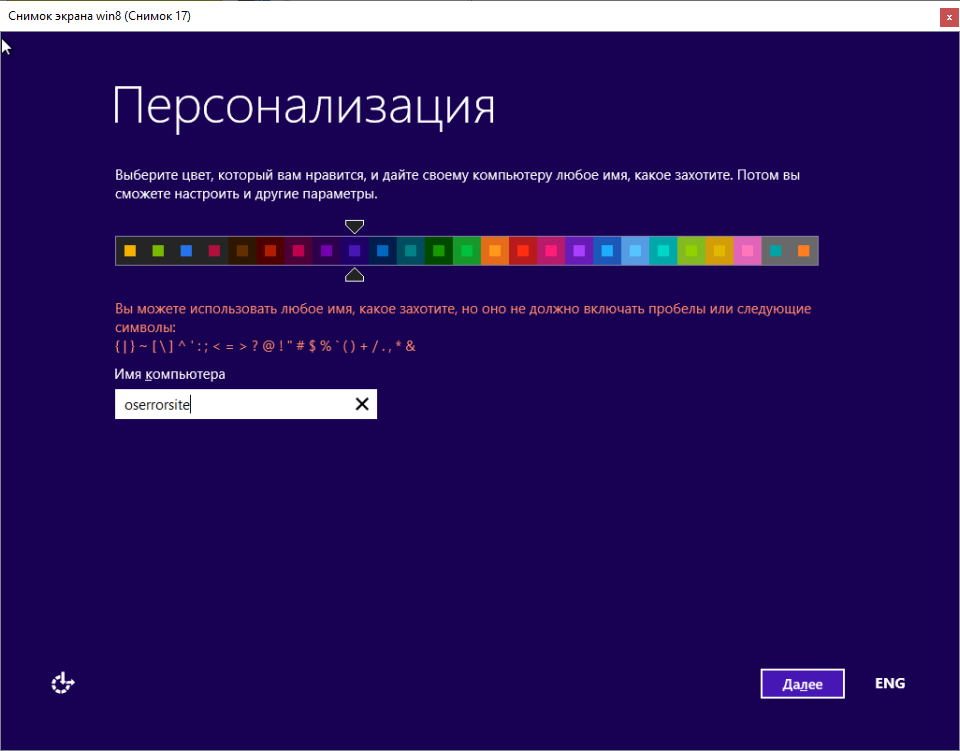Pick the lime green swatch on dark gray
960x751 pixels.
158,251
